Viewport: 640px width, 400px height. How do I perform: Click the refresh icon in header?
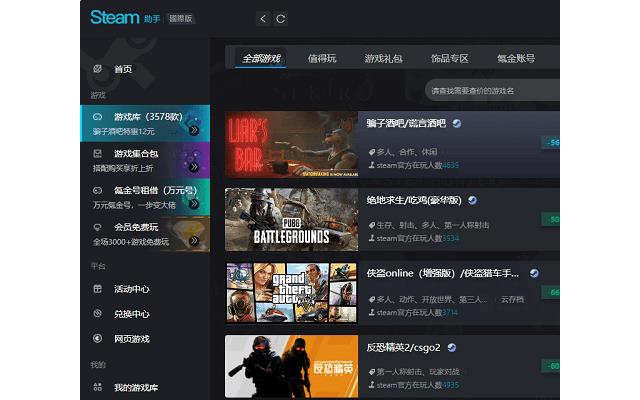pyautogui.click(x=280, y=18)
